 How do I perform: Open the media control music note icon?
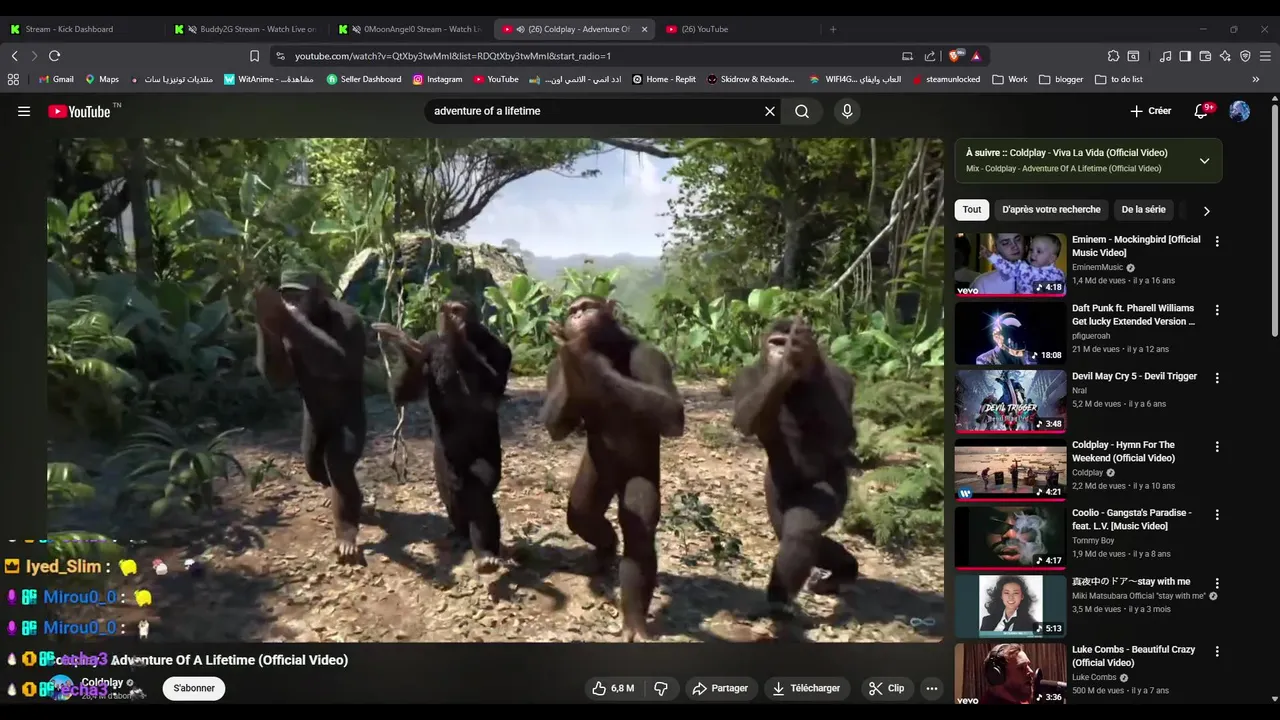[1165, 56]
